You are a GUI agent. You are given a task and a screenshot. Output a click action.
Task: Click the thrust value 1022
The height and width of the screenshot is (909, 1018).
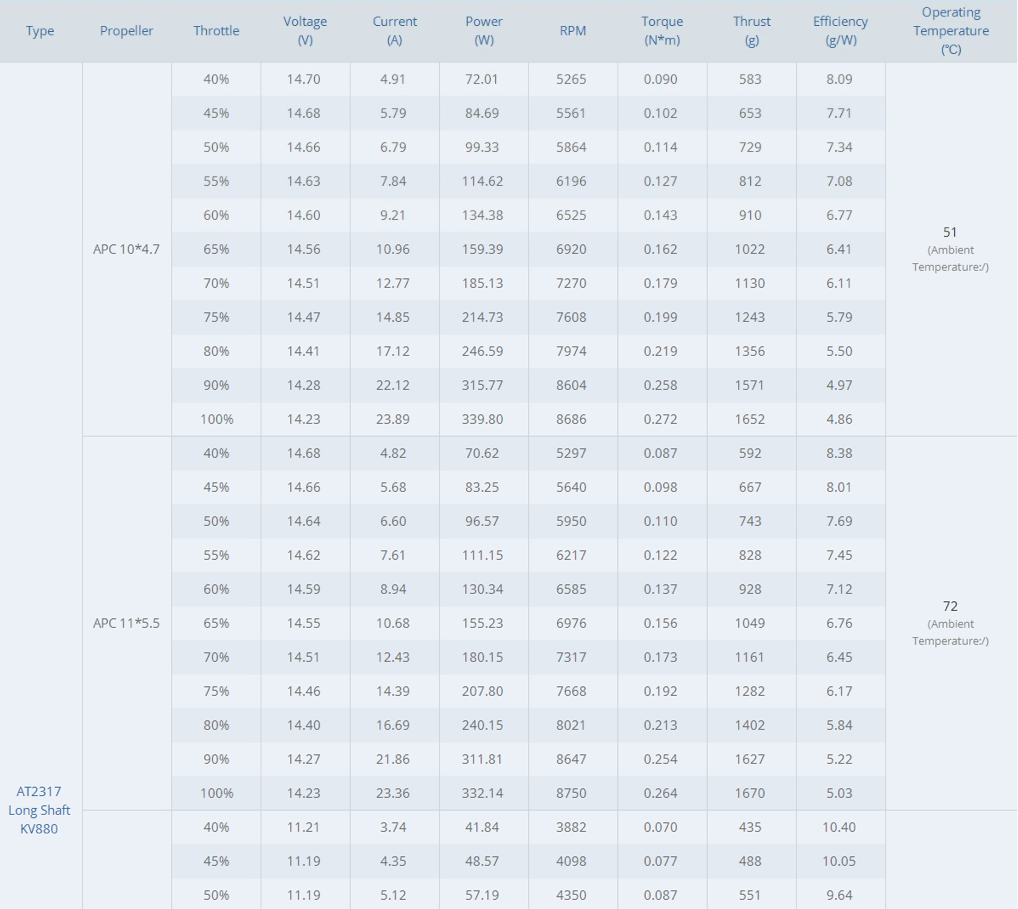click(750, 249)
